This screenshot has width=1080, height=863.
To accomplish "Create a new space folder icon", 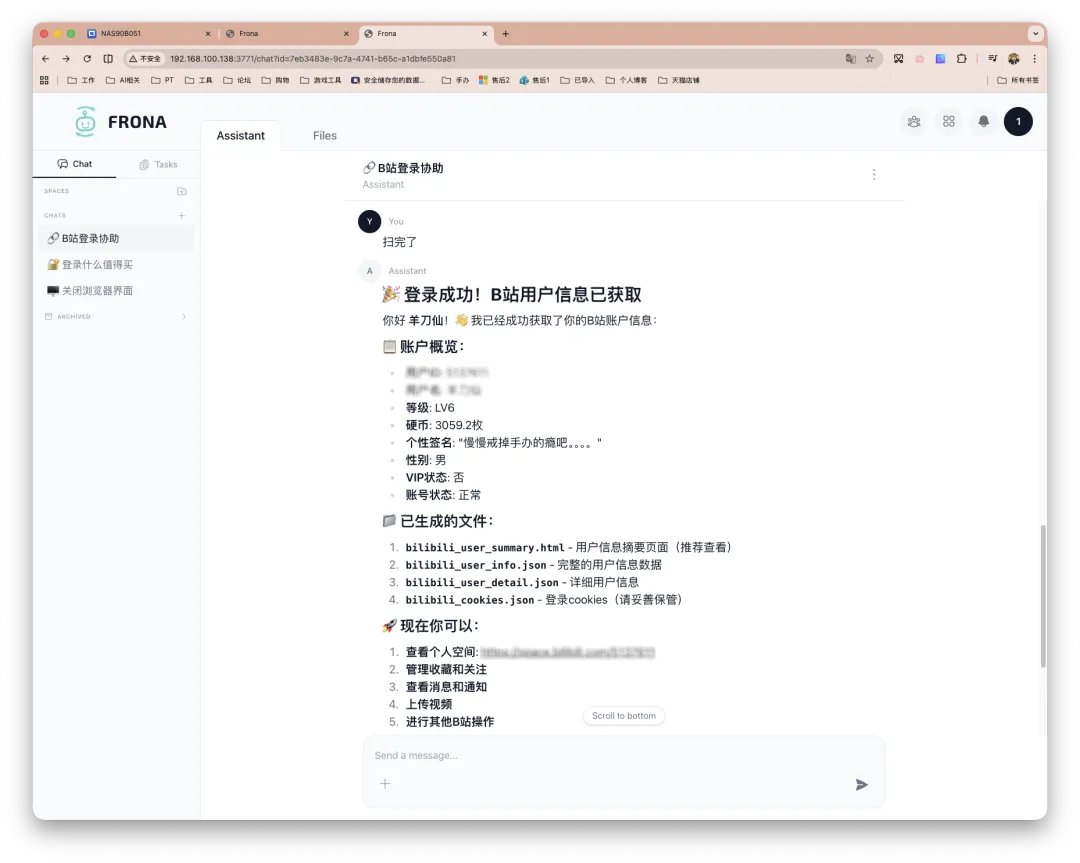I will tap(182, 191).
